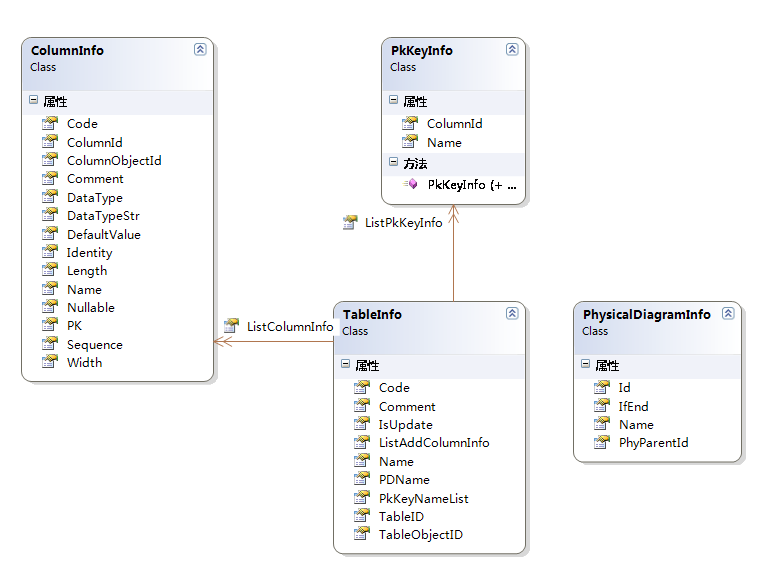This screenshot has height=574, width=773.
Task: Click property icon beside Length
Action: [50, 270]
